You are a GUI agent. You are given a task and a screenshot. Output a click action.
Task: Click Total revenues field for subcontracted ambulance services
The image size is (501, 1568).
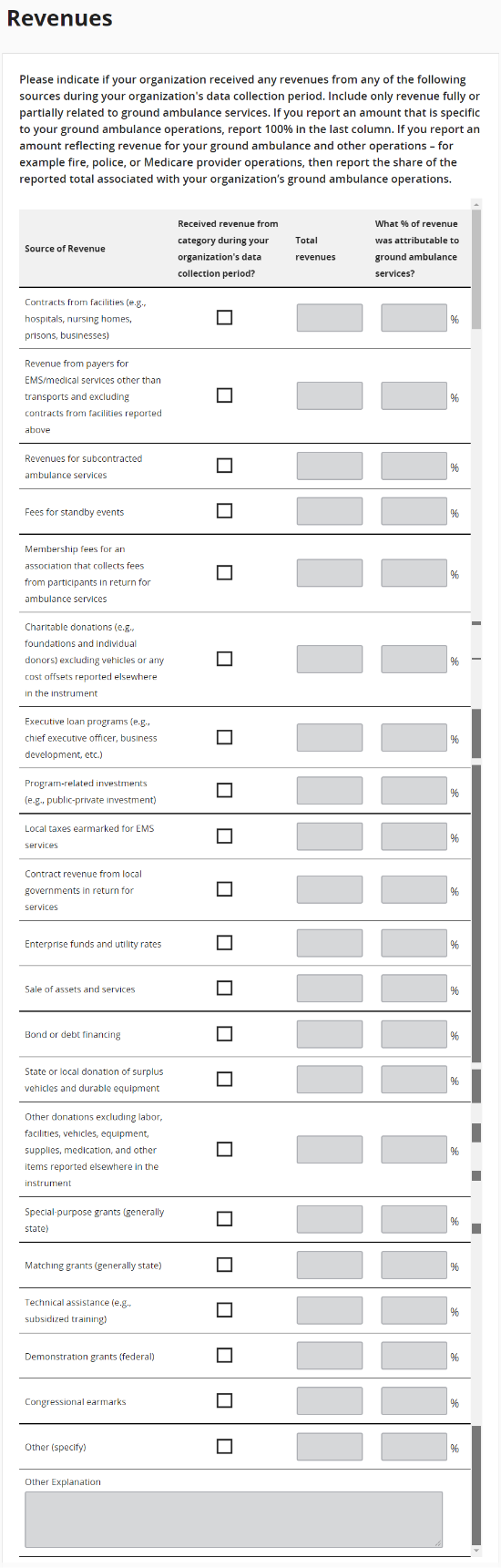coord(330,466)
